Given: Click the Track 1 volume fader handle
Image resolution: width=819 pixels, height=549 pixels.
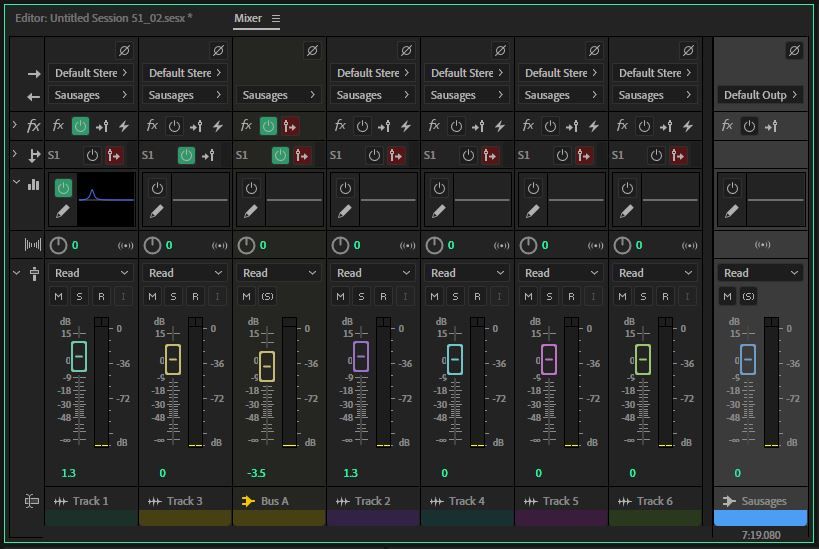Looking at the screenshot, I should click(x=79, y=356).
